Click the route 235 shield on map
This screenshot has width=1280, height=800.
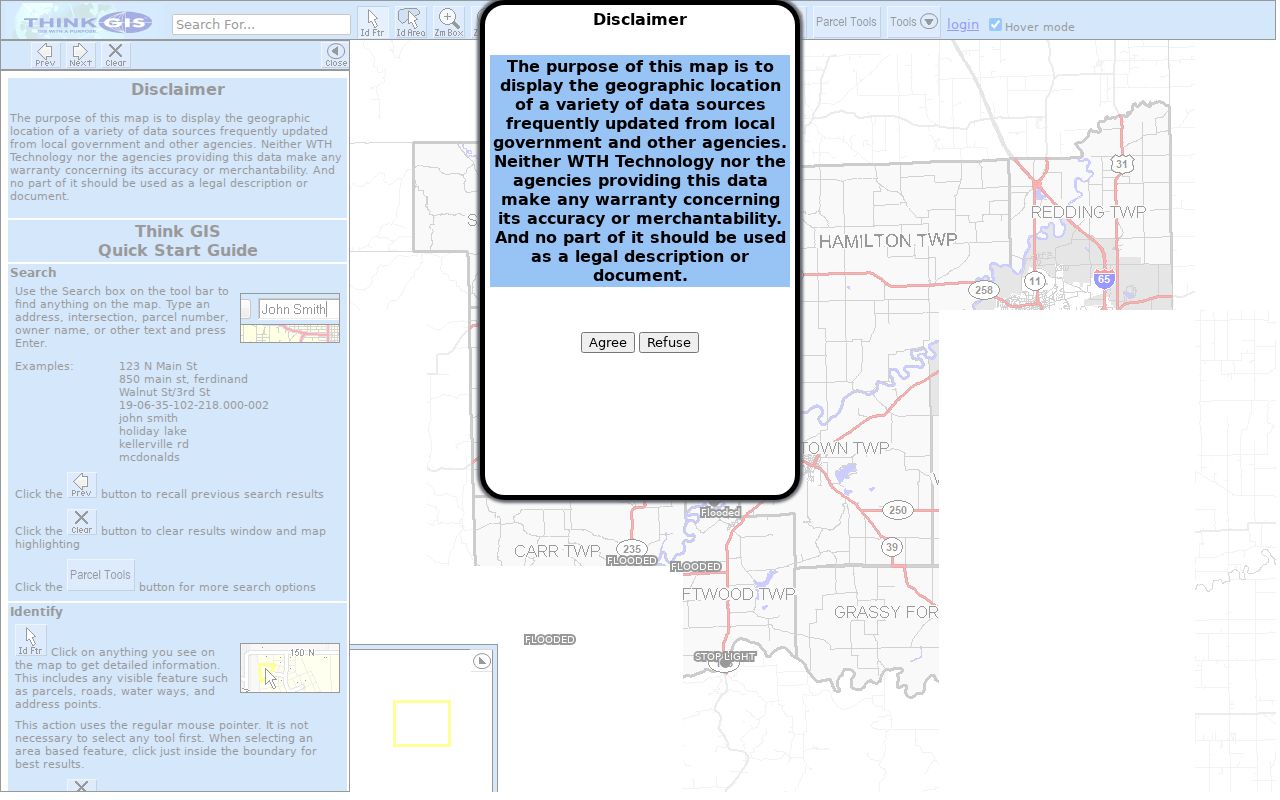pyautogui.click(x=631, y=549)
